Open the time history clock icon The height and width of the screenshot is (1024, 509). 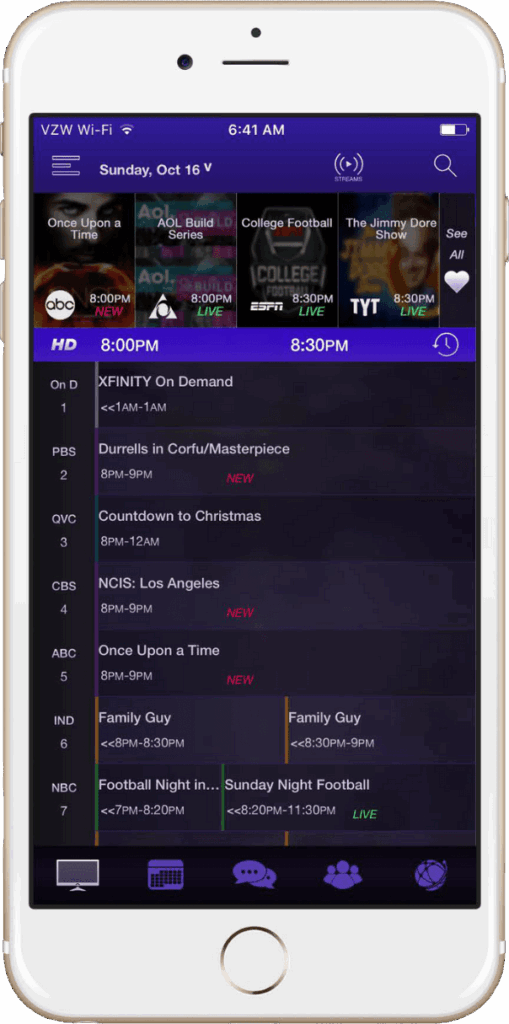coord(446,345)
